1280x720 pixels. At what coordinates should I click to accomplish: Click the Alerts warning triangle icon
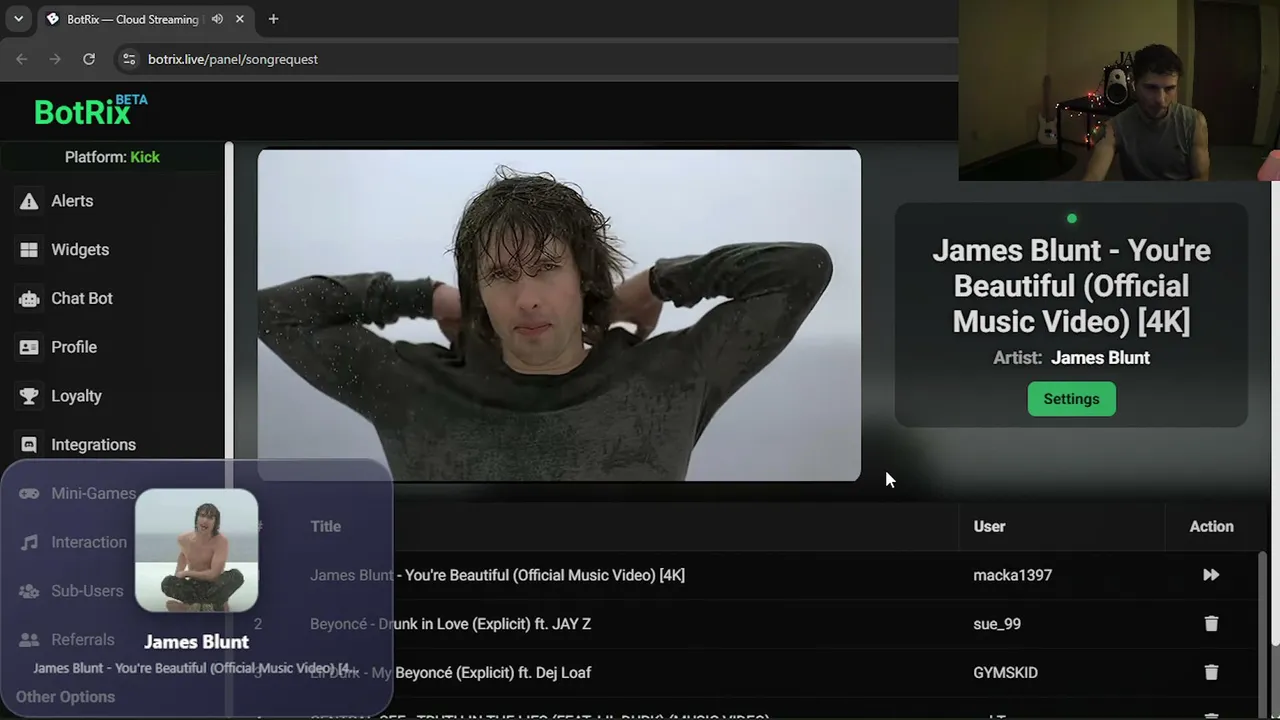[x=29, y=201]
